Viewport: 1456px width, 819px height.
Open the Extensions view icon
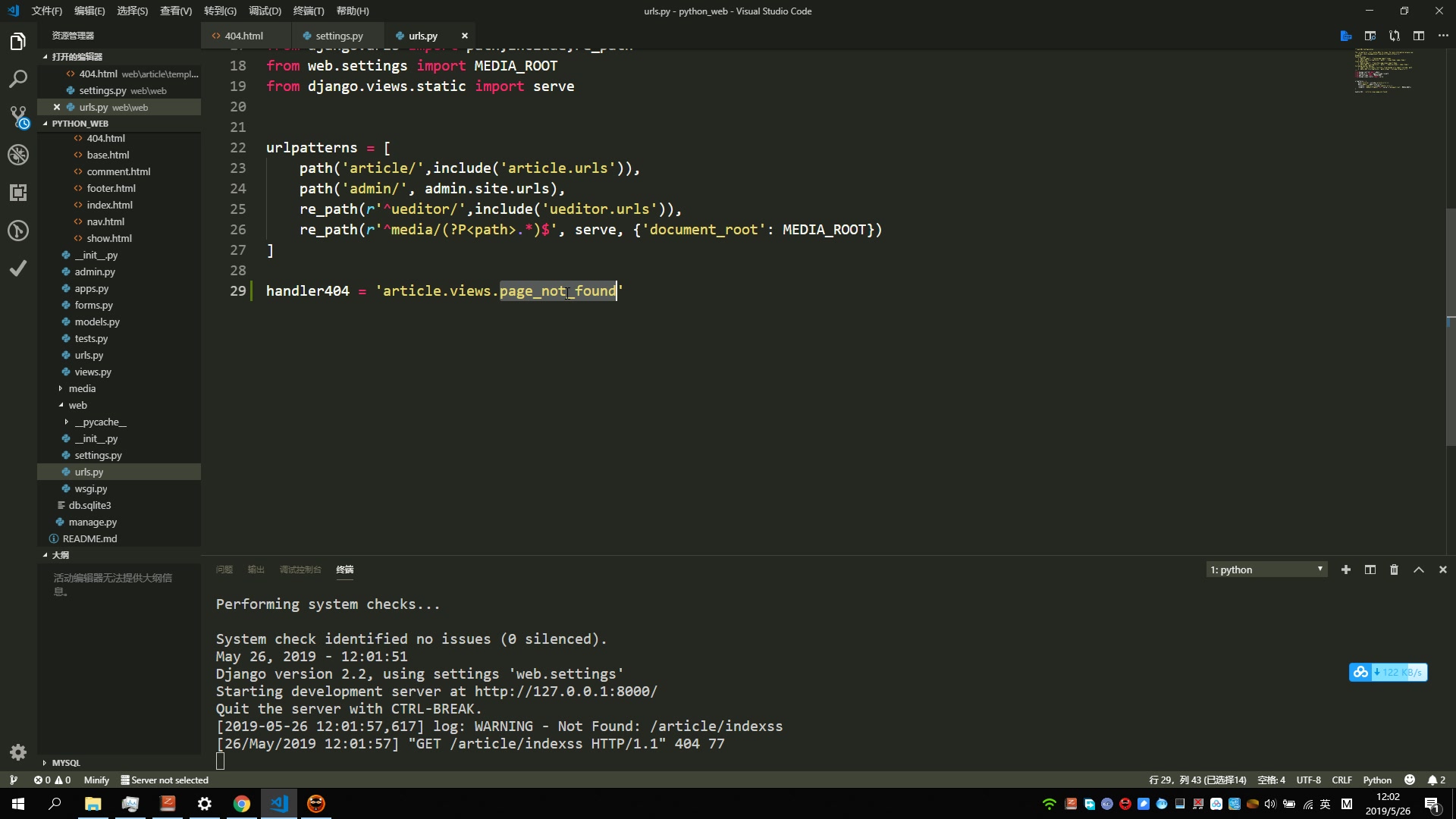18,193
